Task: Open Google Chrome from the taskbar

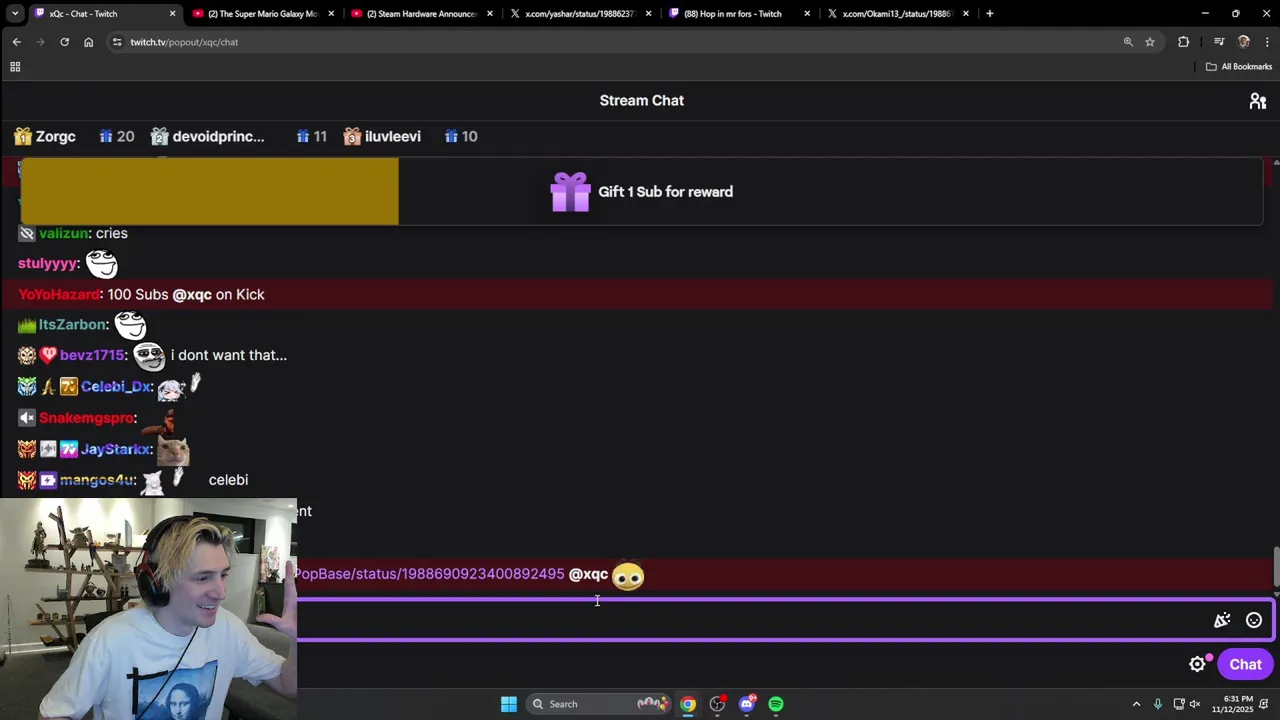Action: tap(688, 704)
